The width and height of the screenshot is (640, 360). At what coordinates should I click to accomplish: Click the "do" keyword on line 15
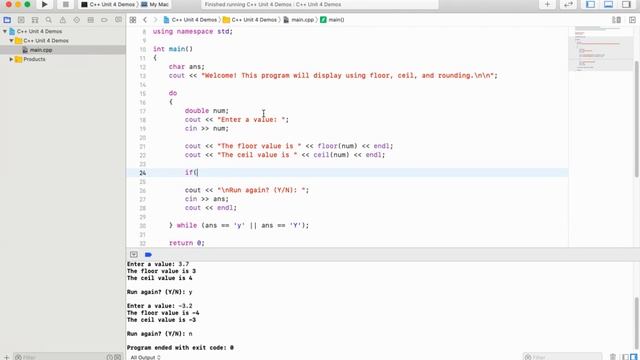click(x=173, y=93)
